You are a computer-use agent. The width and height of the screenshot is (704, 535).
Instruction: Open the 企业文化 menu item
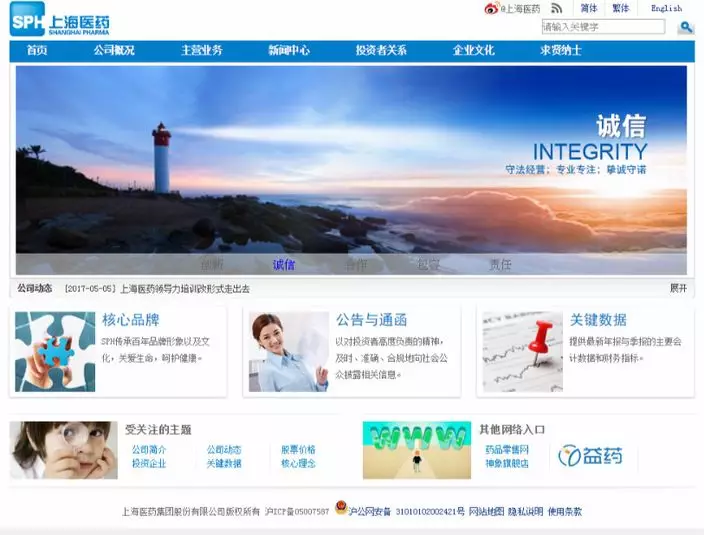[473, 51]
